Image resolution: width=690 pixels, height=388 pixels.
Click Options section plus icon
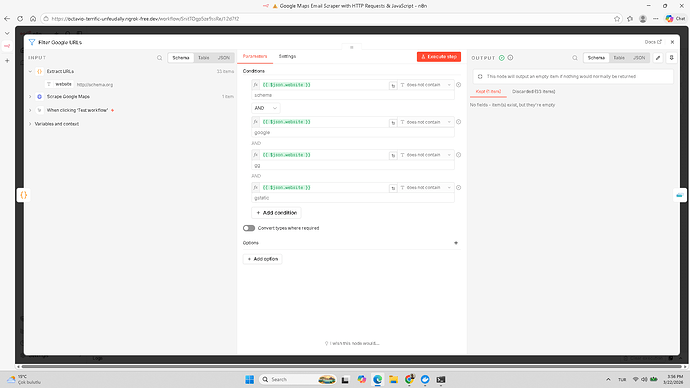[456, 243]
